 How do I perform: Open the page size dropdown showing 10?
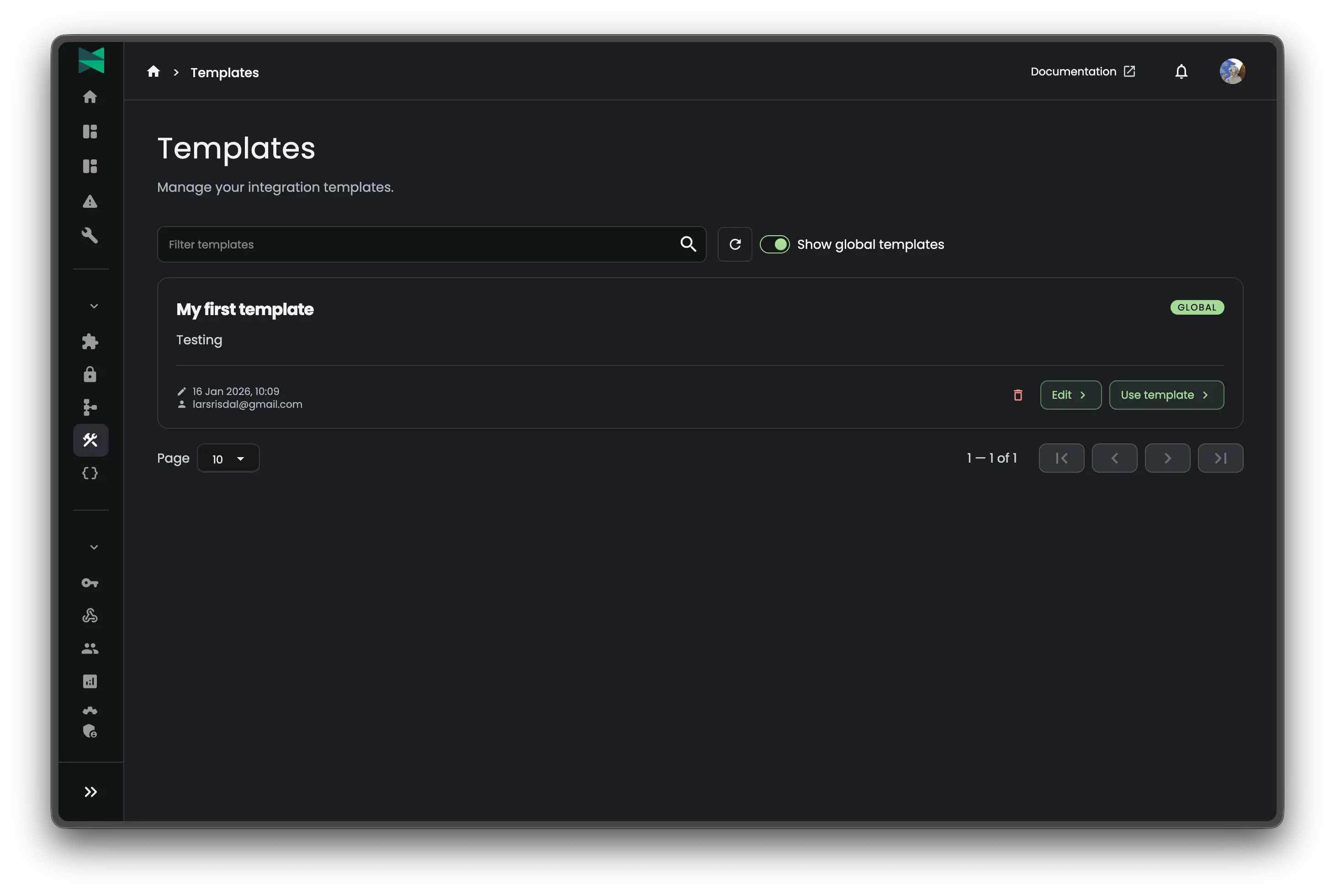tap(228, 458)
